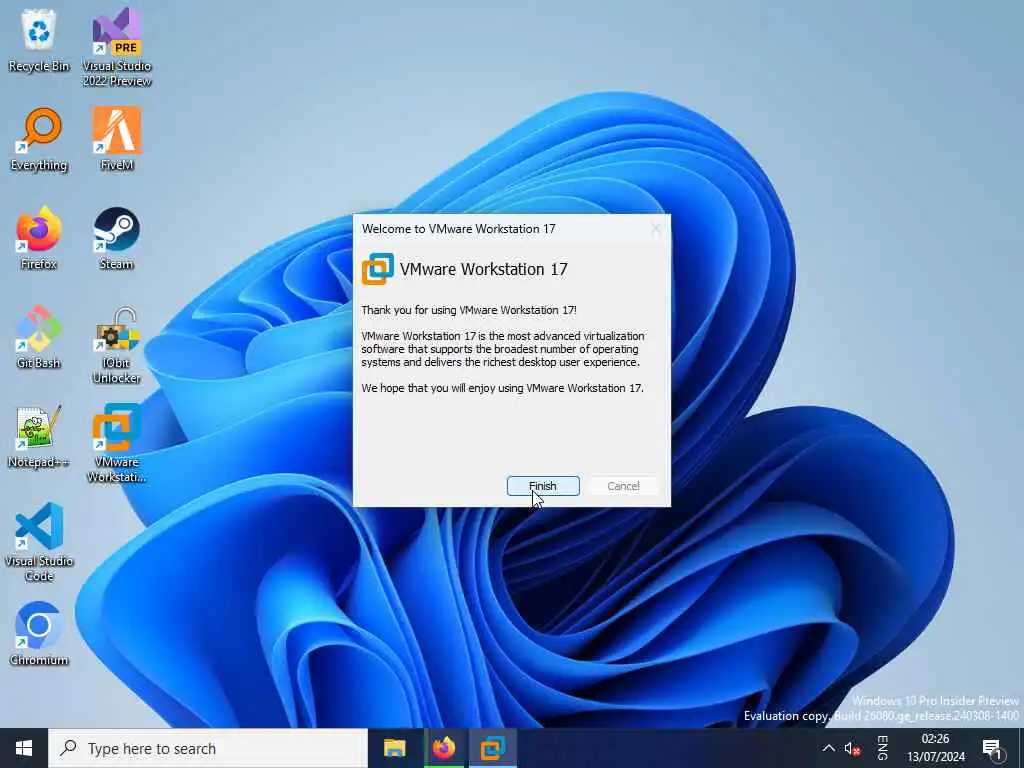
Task: Click the text 'Thank you for using VMware Workstation 17!'
Action: (469, 310)
